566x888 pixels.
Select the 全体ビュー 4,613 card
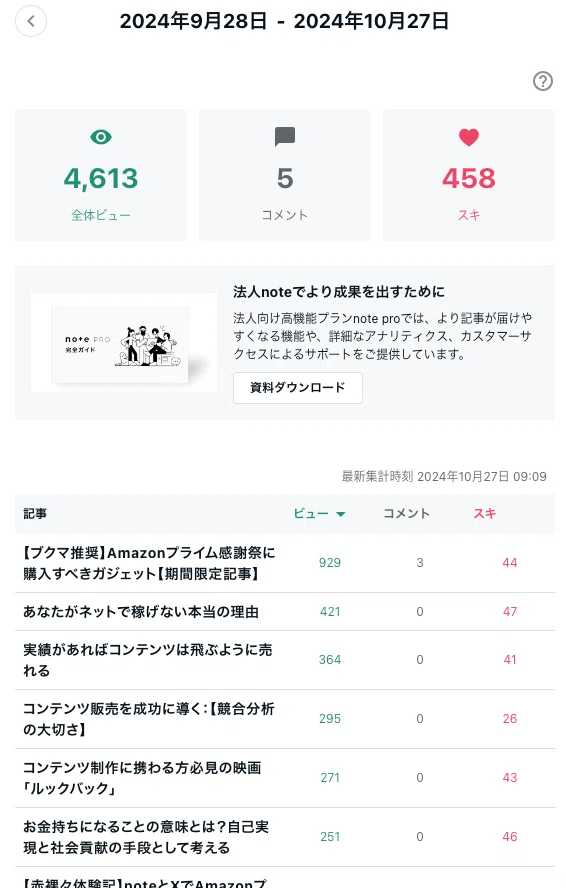click(x=101, y=175)
